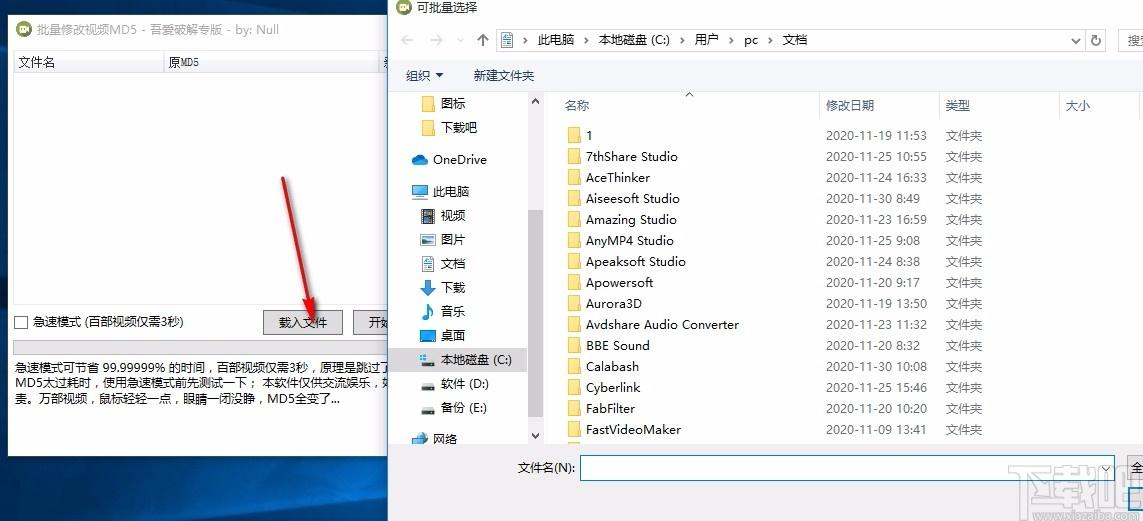Click the up one level arrow
1143x521 pixels.
[x=483, y=40]
